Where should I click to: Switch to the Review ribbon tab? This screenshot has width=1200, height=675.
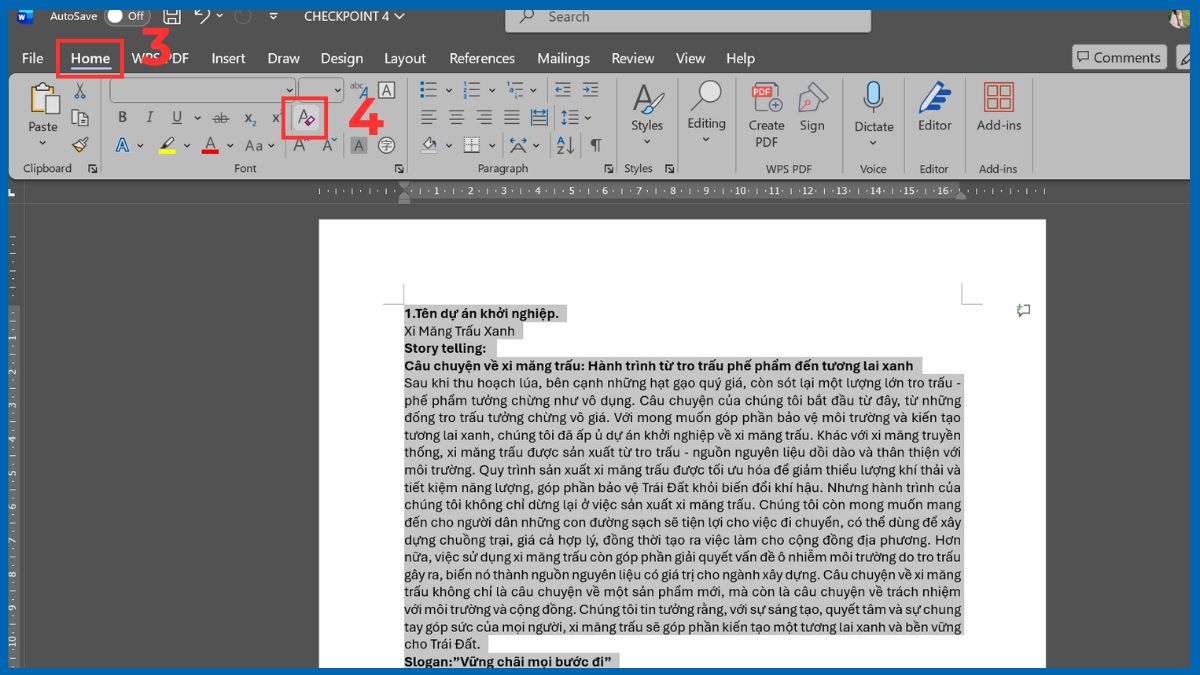tap(632, 58)
